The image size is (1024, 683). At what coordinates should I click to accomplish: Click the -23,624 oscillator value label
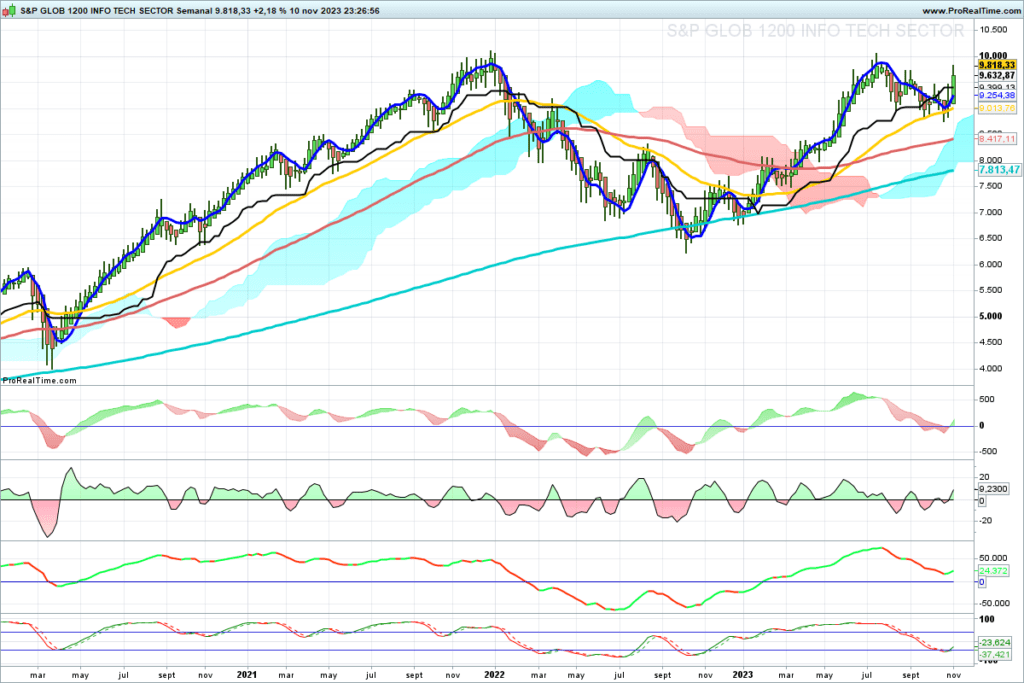click(x=995, y=643)
